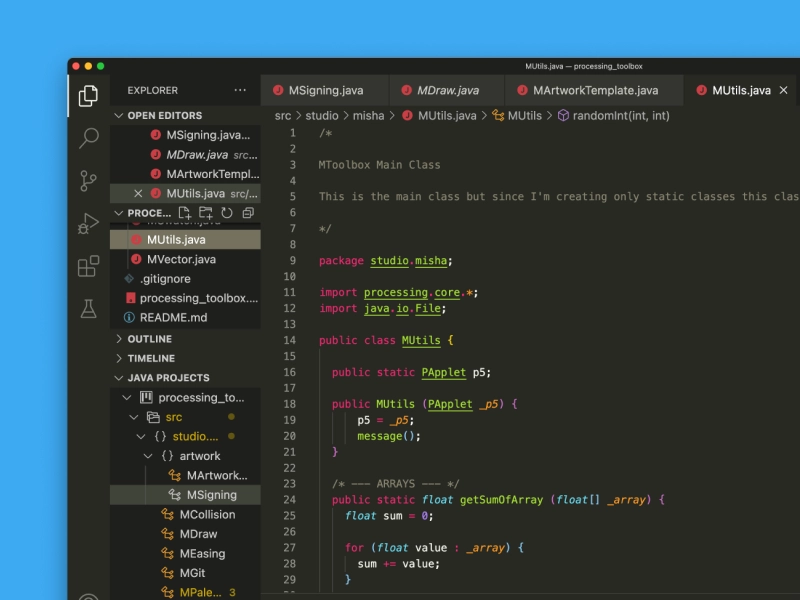This screenshot has width=800, height=600.
Task: Open MDraw.java from Open Editors
Action: coord(185,155)
